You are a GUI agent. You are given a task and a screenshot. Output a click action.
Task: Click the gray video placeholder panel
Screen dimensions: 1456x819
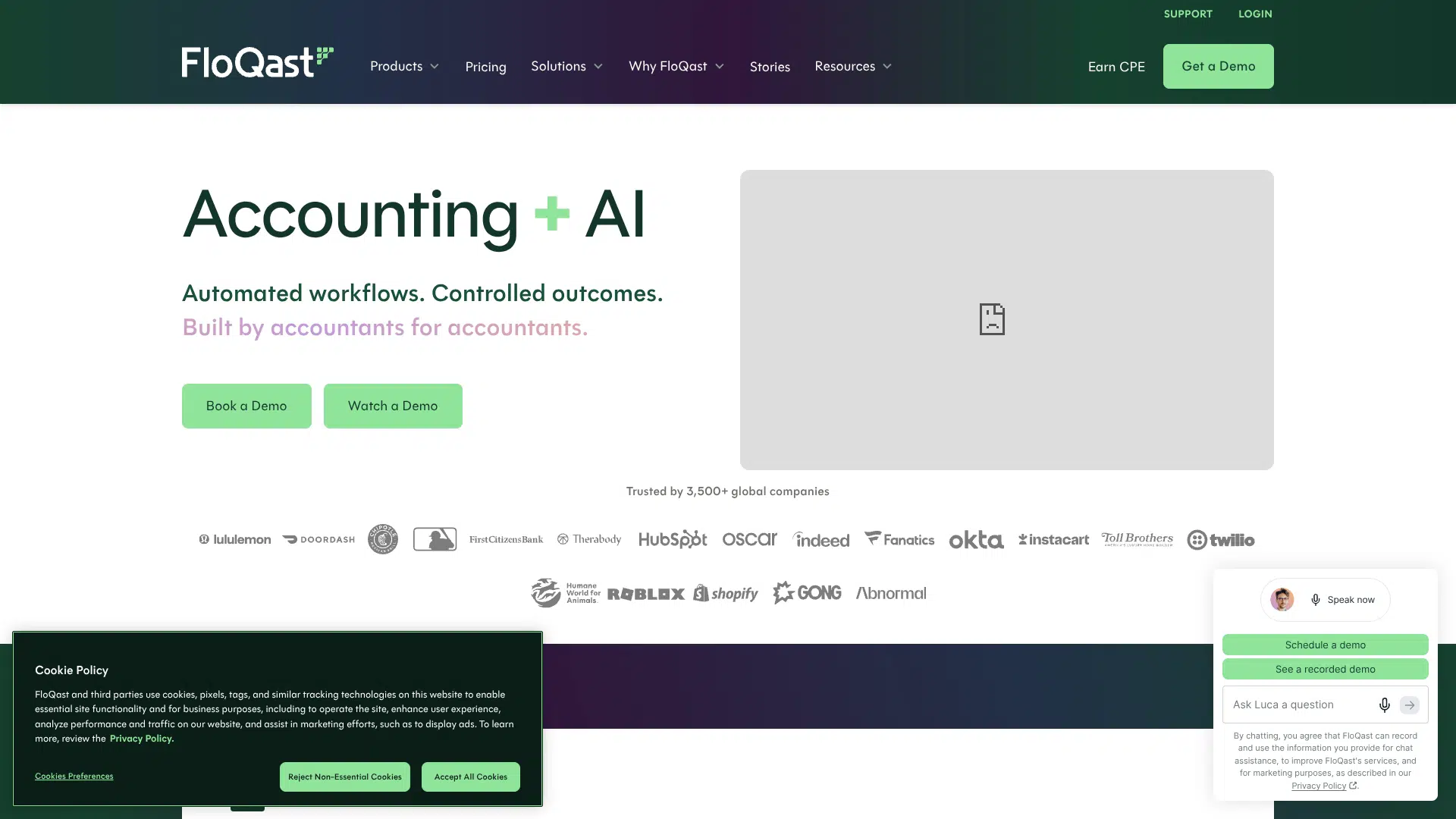tap(1006, 319)
